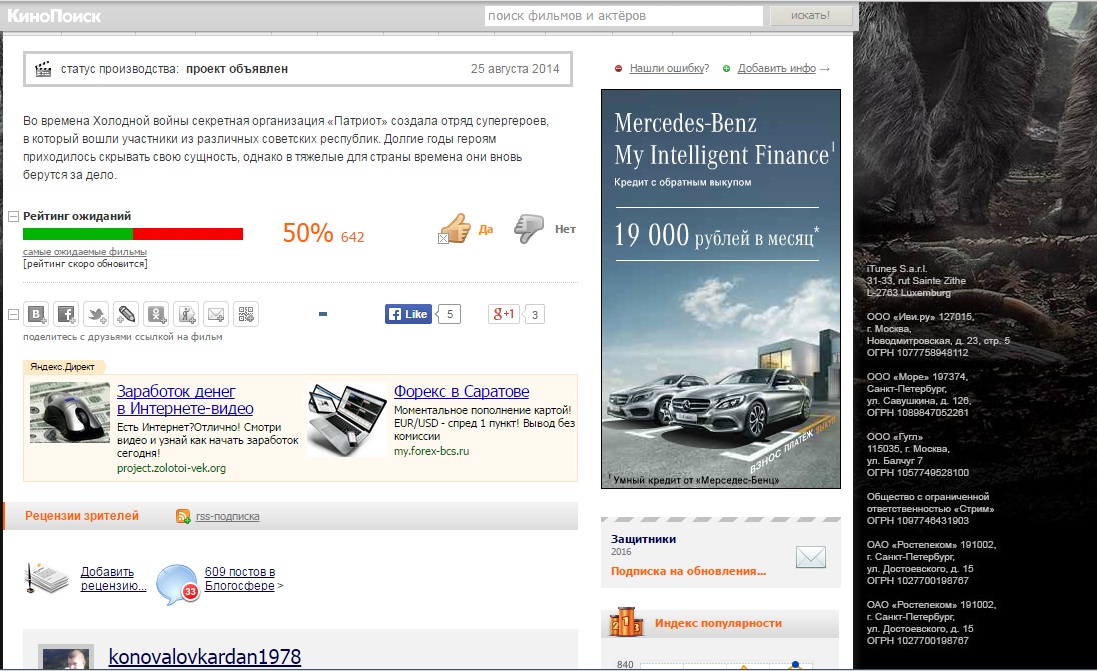Screen dimensions: 1097x671
Task: Click the Mercedes-Benz finance banner
Action: [721, 289]
